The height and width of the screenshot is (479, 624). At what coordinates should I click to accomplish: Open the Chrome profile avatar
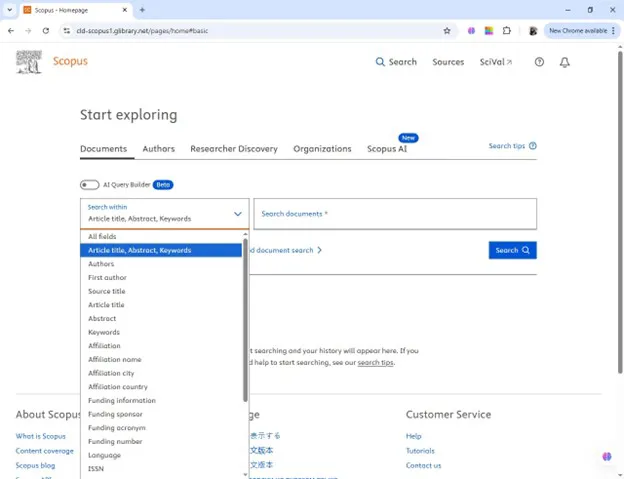[x=533, y=31]
